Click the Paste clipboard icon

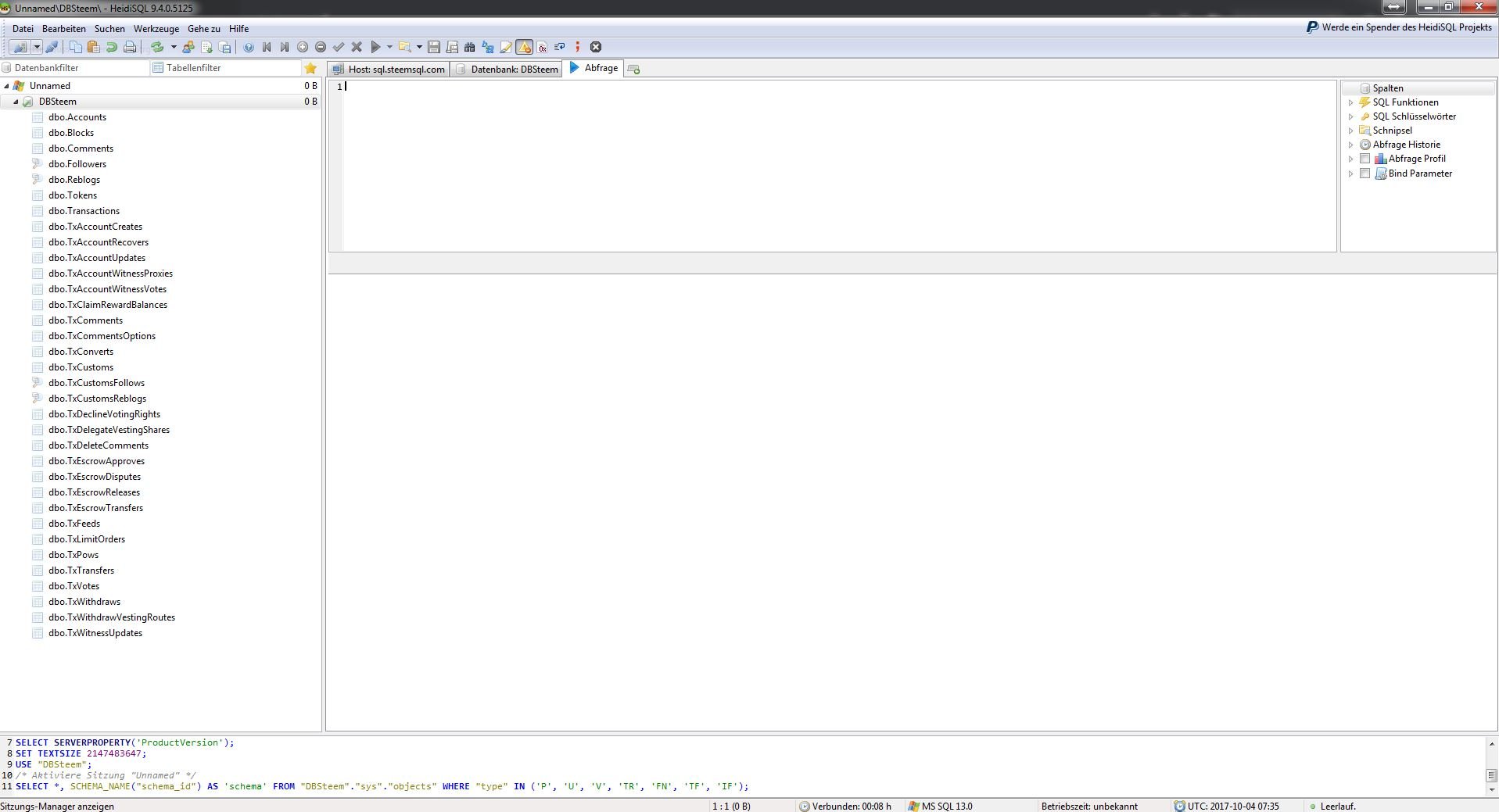tap(93, 47)
